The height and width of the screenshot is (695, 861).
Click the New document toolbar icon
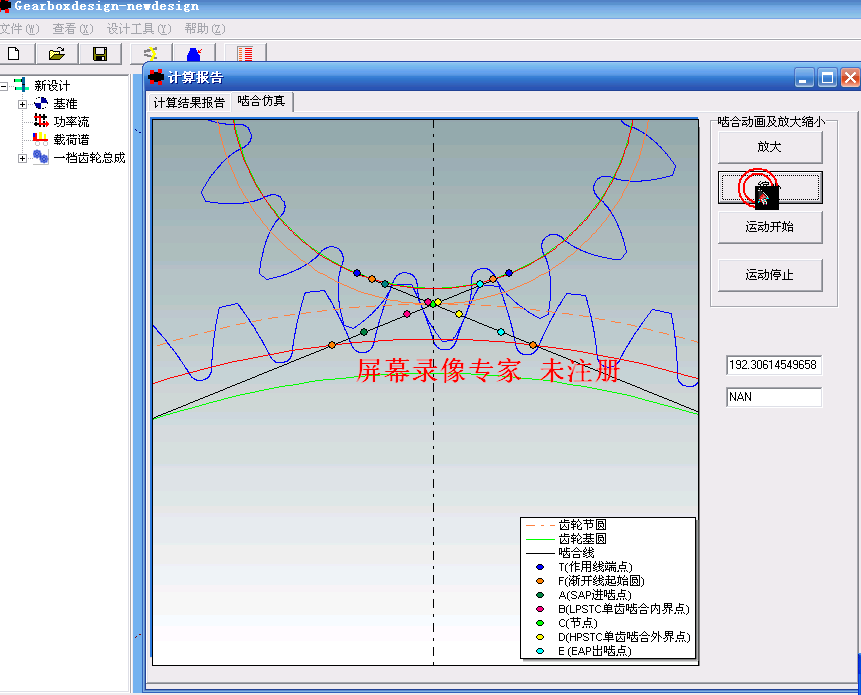coord(14,54)
